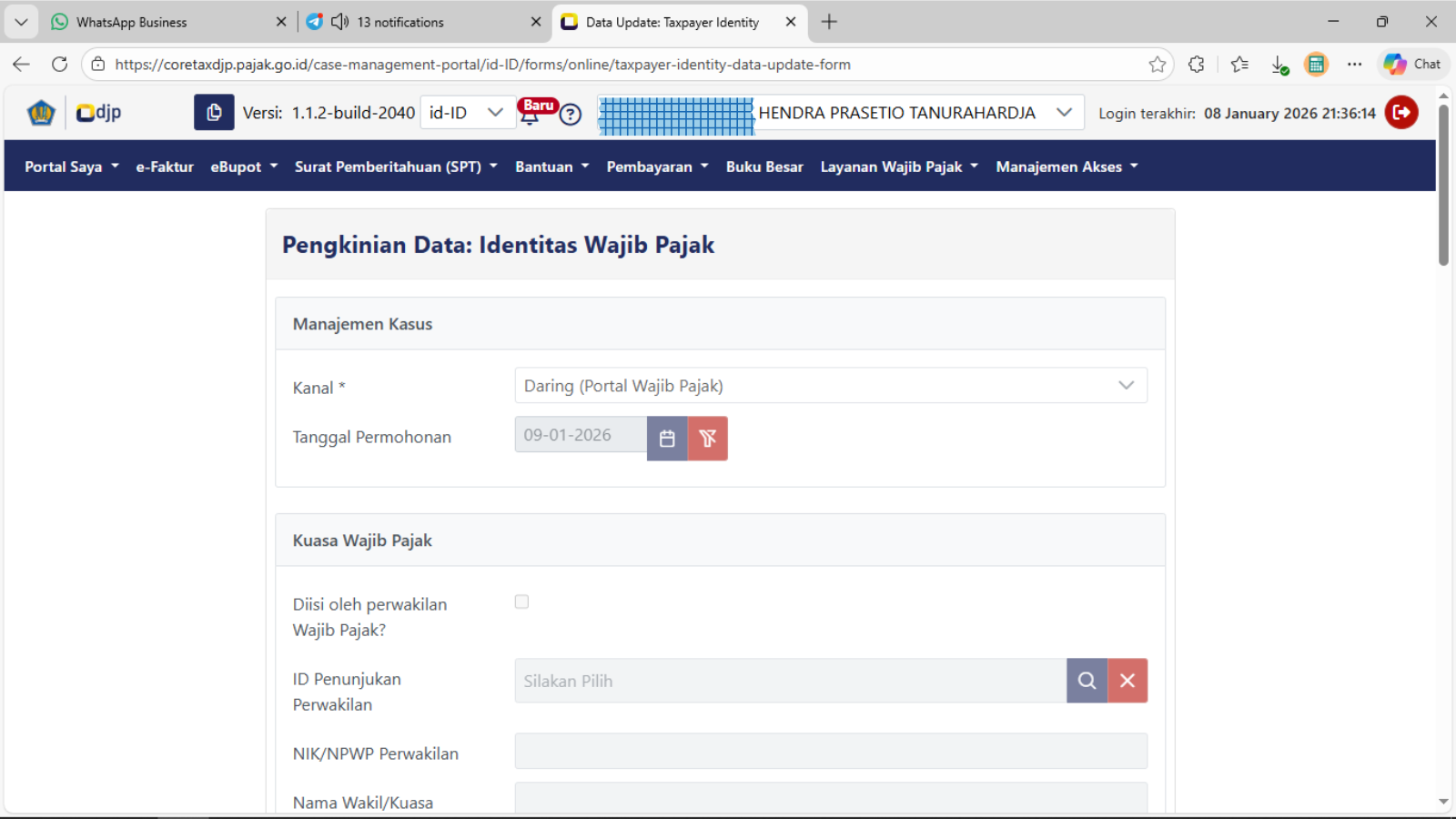Expand the Kanal dropdown
The image size is (1456, 819).
(1126, 386)
